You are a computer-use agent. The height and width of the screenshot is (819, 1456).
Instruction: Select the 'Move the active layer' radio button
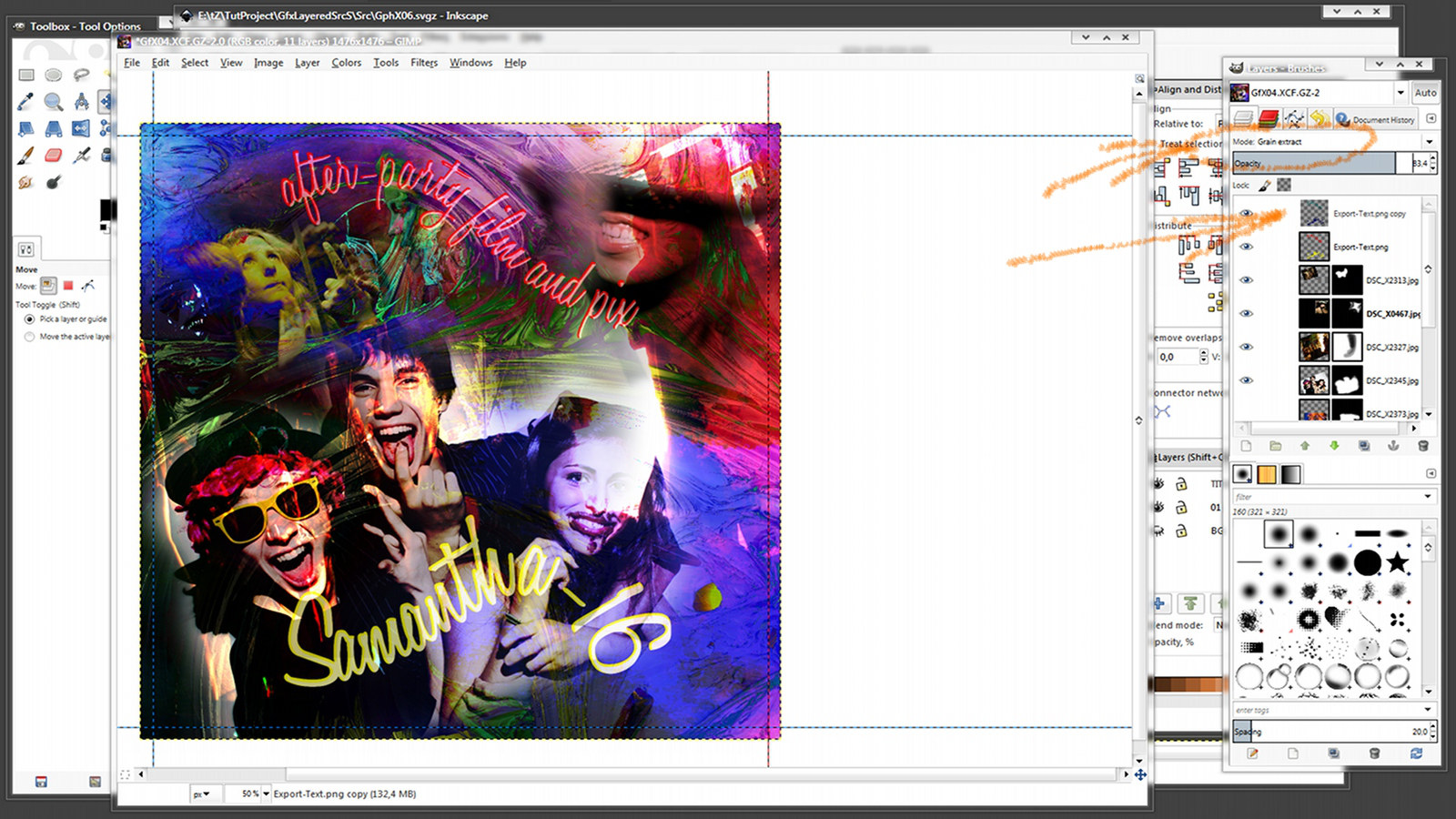click(x=30, y=336)
